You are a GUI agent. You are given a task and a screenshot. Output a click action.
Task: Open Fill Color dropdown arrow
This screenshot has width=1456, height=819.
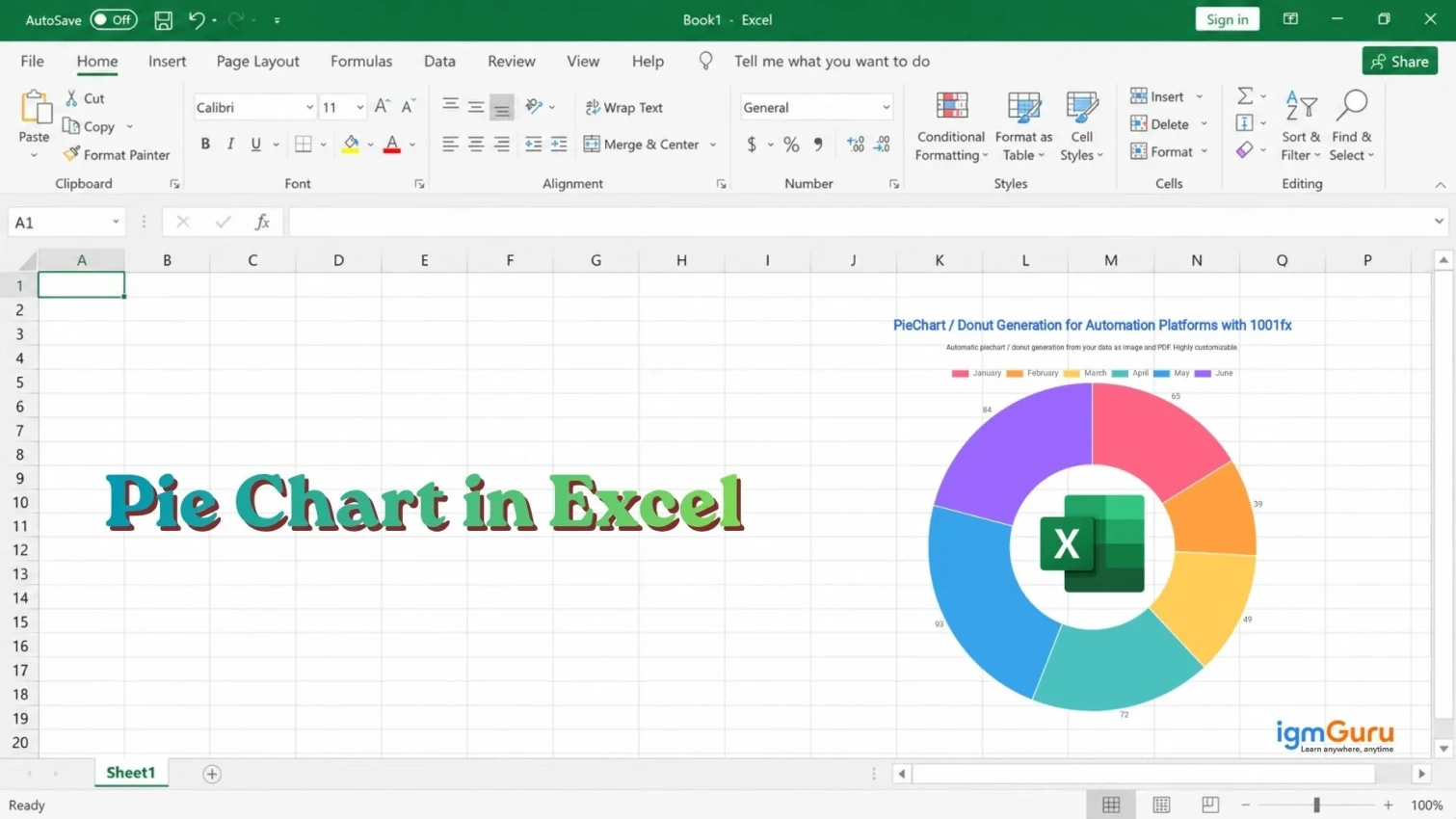click(x=370, y=145)
